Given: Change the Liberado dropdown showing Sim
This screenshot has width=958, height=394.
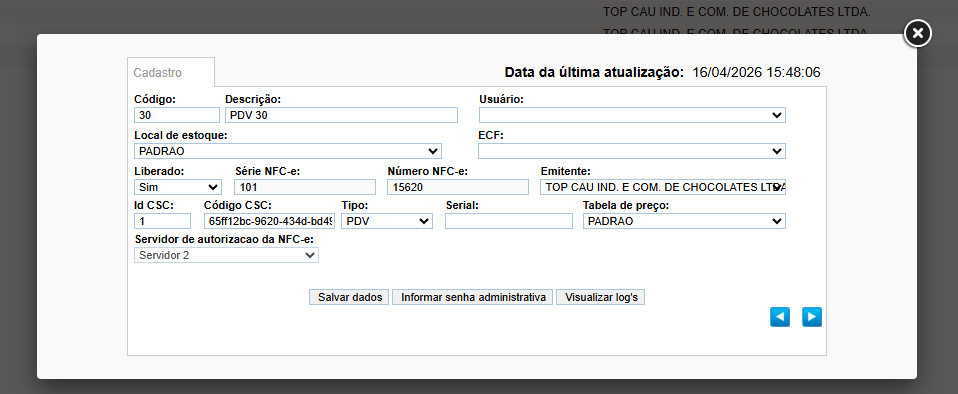Looking at the screenshot, I should (178, 187).
